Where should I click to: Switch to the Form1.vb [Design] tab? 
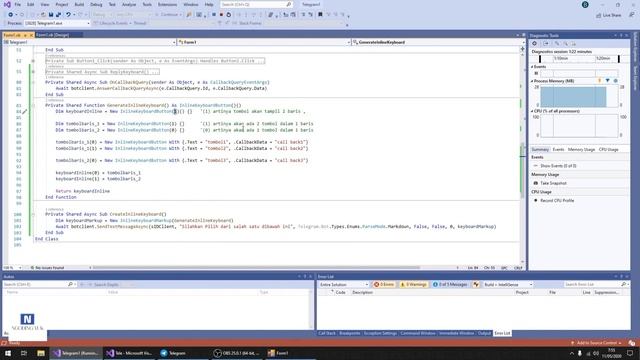52,35
